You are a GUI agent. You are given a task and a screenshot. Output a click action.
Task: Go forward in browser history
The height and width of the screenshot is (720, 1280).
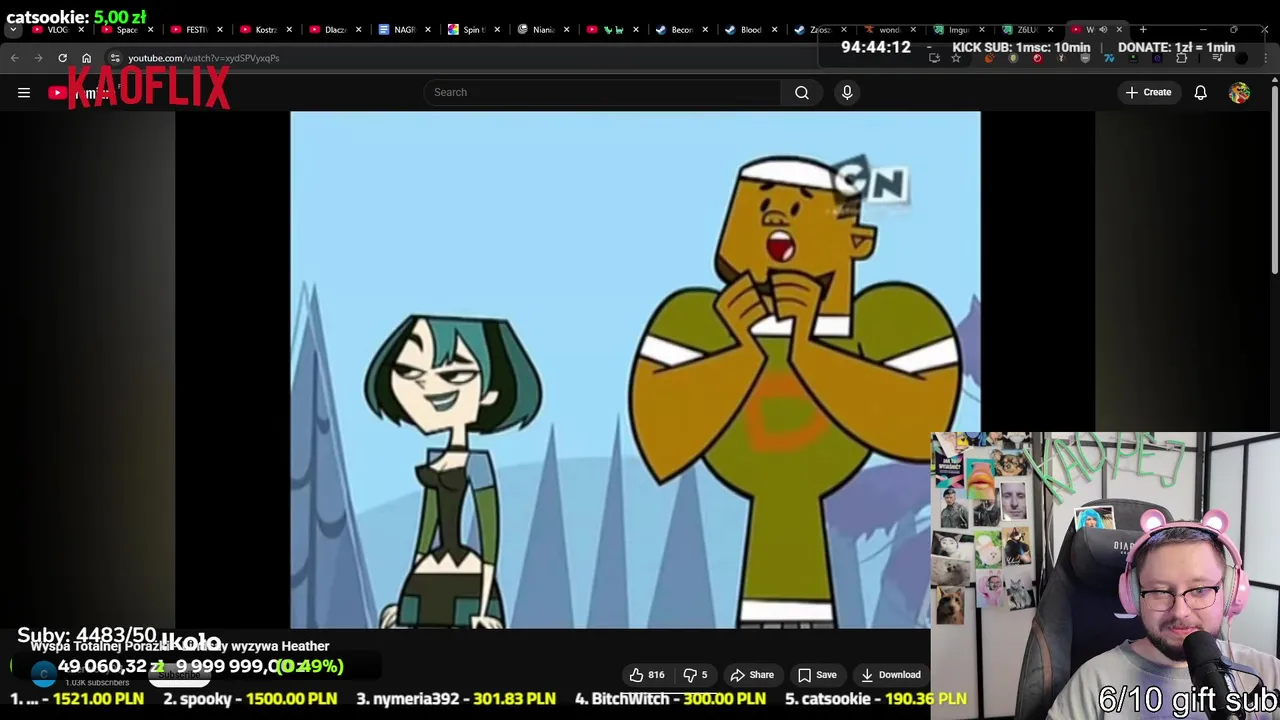(38, 58)
